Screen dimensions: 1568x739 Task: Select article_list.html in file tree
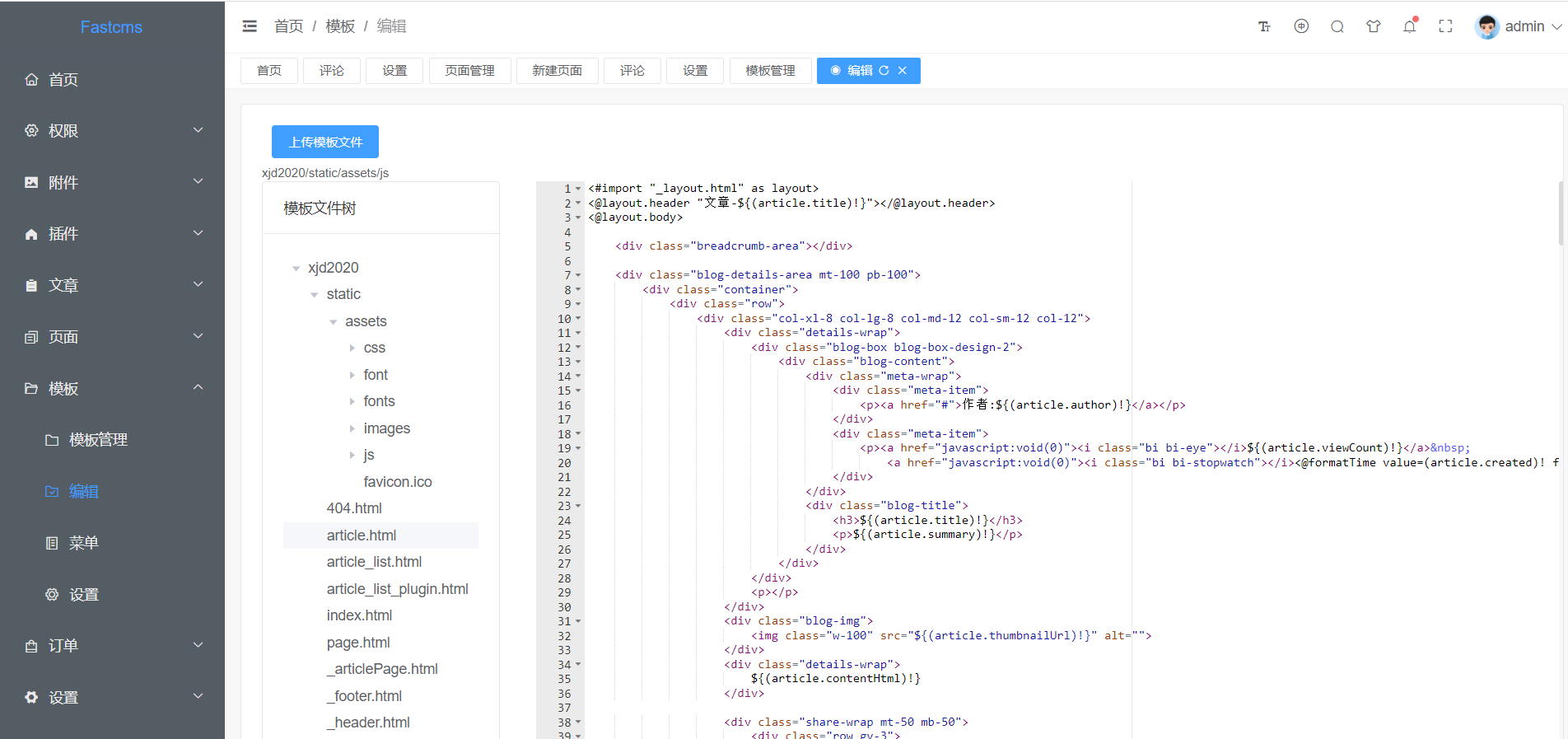point(374,562)
